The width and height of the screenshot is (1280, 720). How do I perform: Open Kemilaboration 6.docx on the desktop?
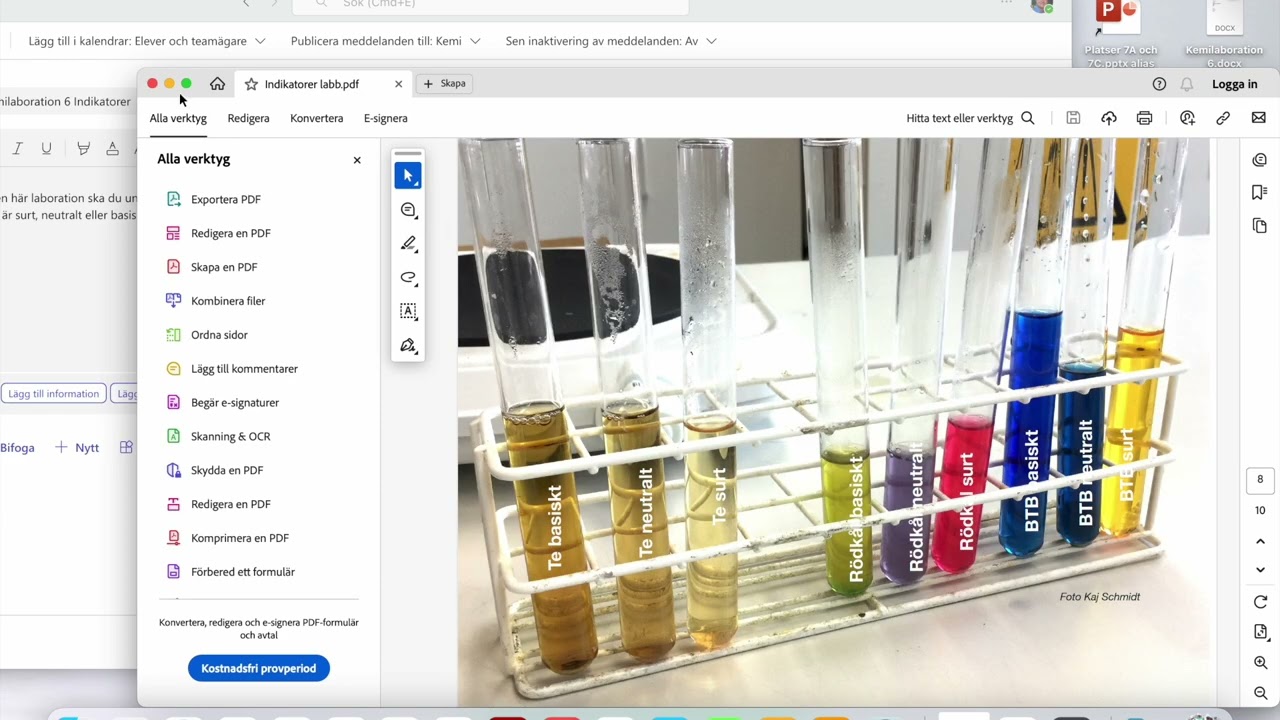coord(1224,34)
